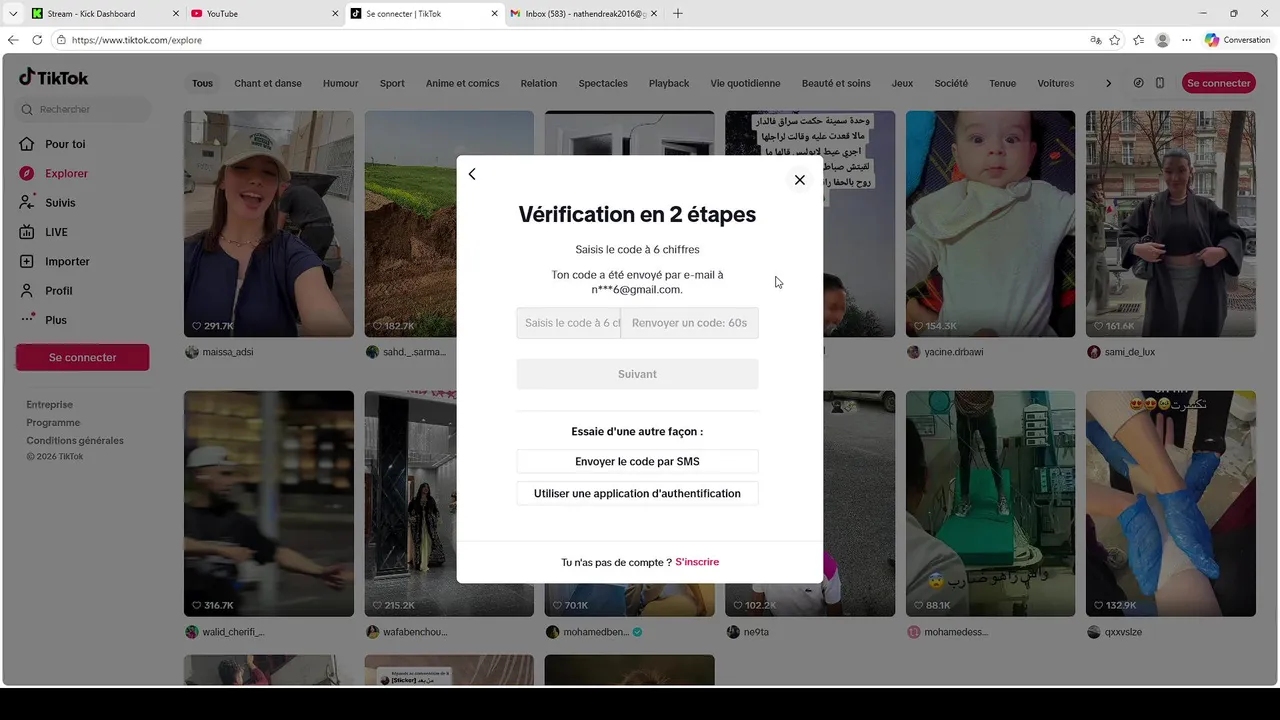The image size is (1280, 720).
Task: Select the Vie quotidienne category
Action: point(745,83)
